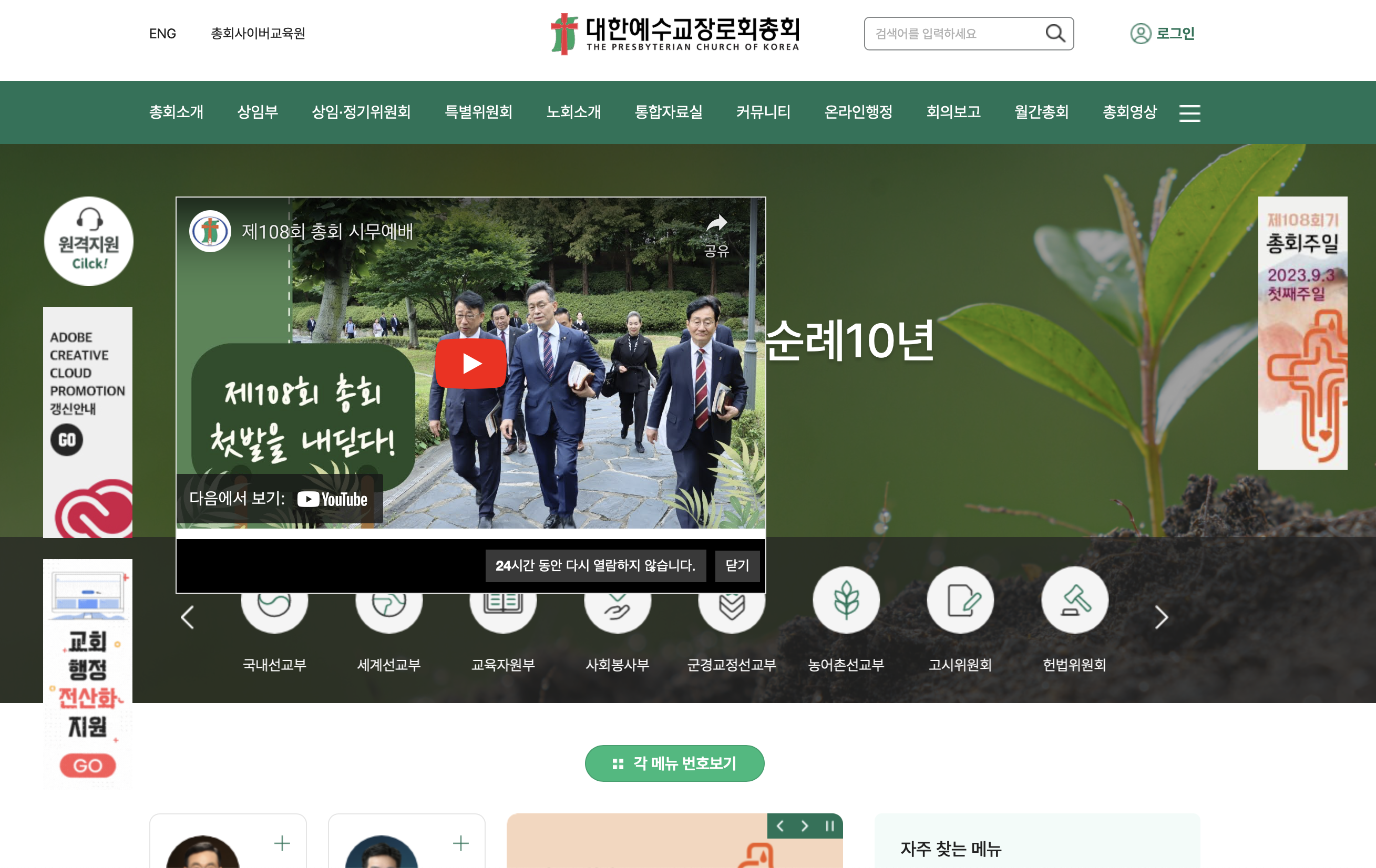Enable the 24시간 동안 다시 열람하지 않습니다 option
Image resolution: width=1376 pixels, height=868 pixels.
click(595, 566)
